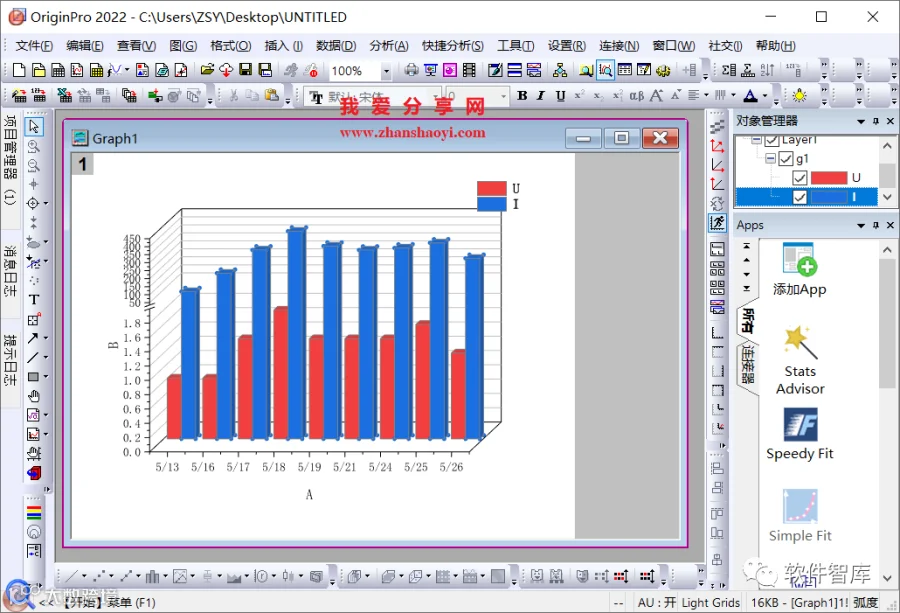Open the 工具(T) menu
The height and width of the screenshot is (613, 900).
coord(515,45)
